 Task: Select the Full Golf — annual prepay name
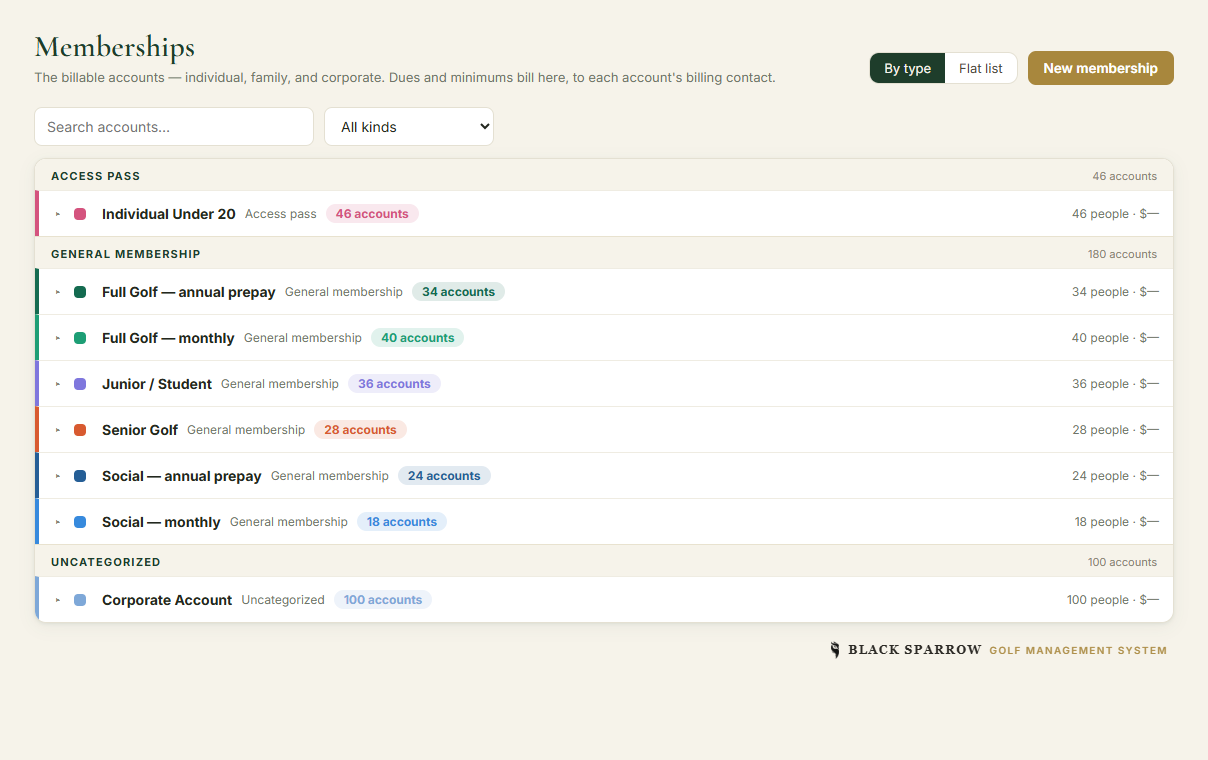coord(189,292)
